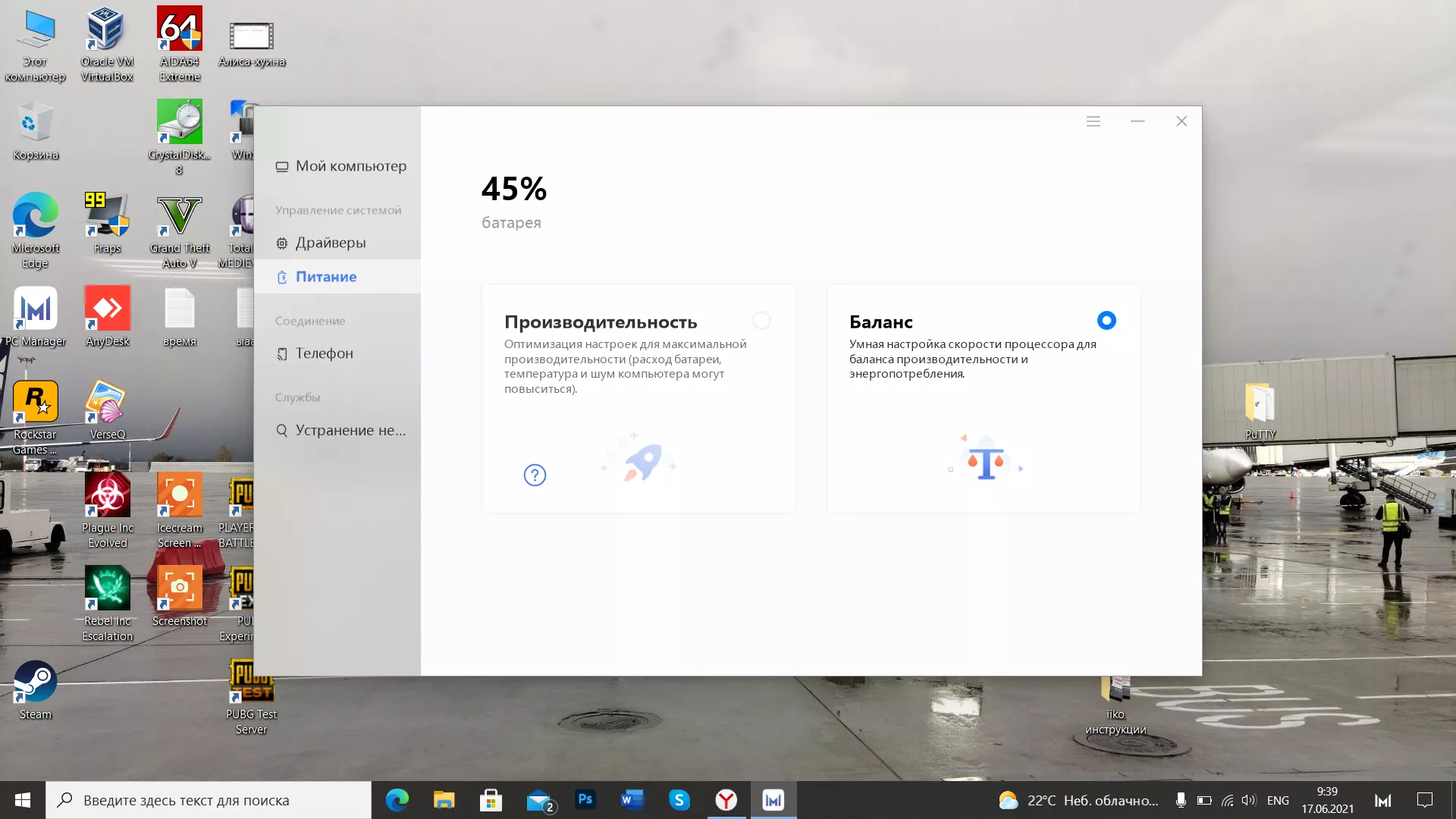Viewport: 1456px width, 819px height.
Task: Open Телефон connection page
Action: pos(324,353)
